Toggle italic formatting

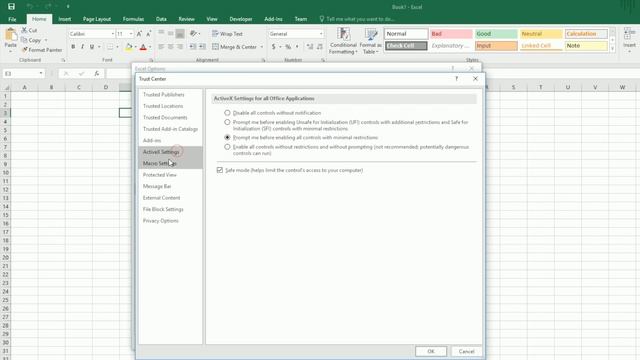point(82,47)
